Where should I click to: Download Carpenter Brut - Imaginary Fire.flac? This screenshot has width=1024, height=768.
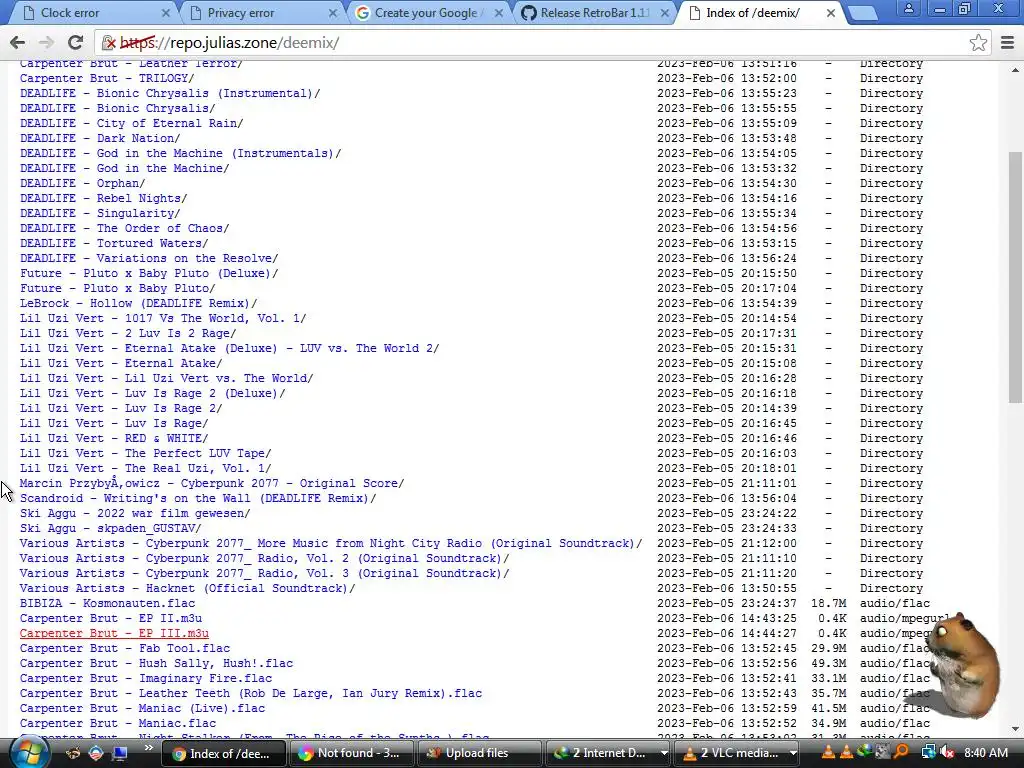tap(146, 679)
